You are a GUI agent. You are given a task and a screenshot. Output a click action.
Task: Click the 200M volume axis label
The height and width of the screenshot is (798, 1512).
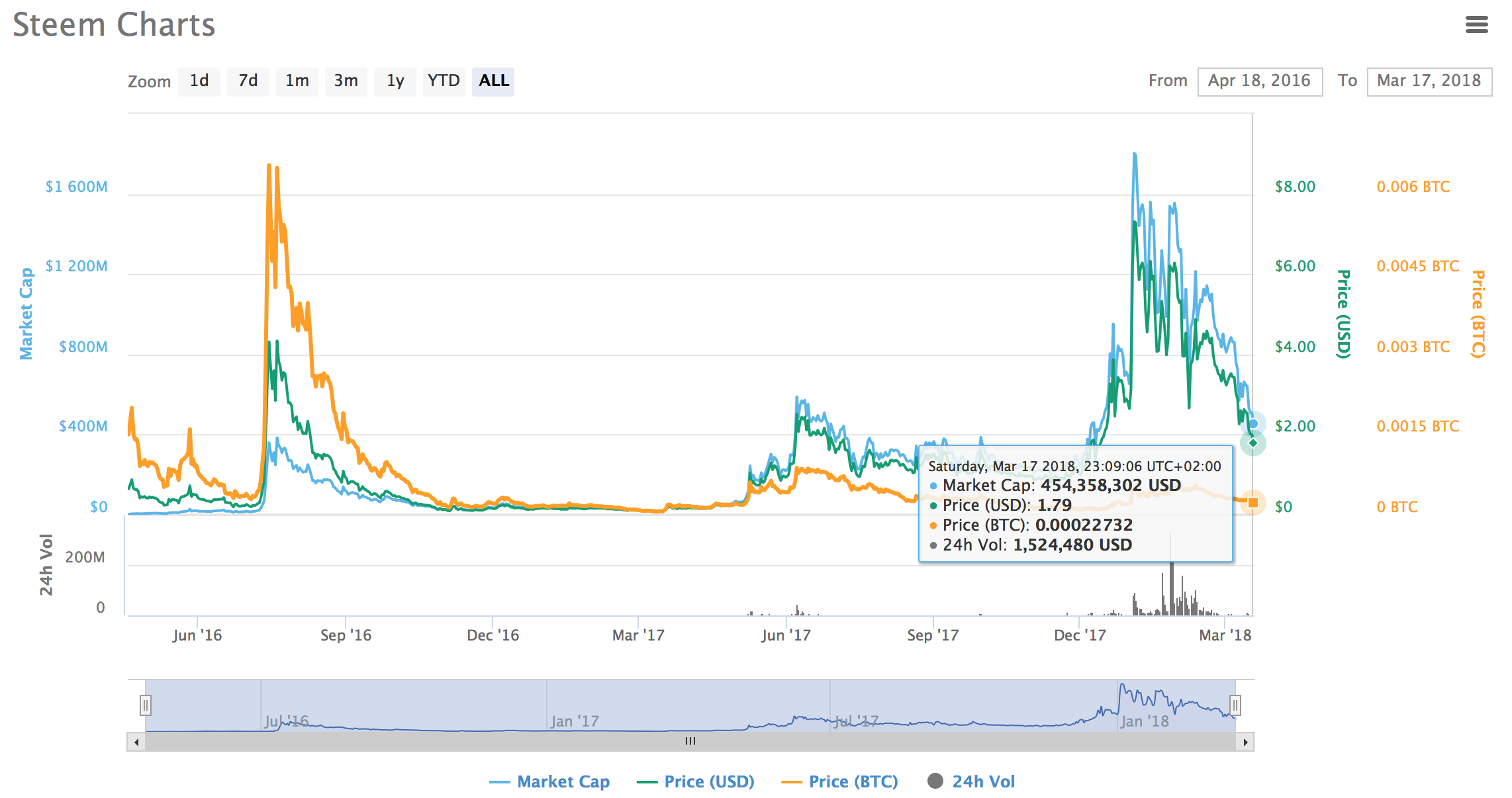coord(85,557)
